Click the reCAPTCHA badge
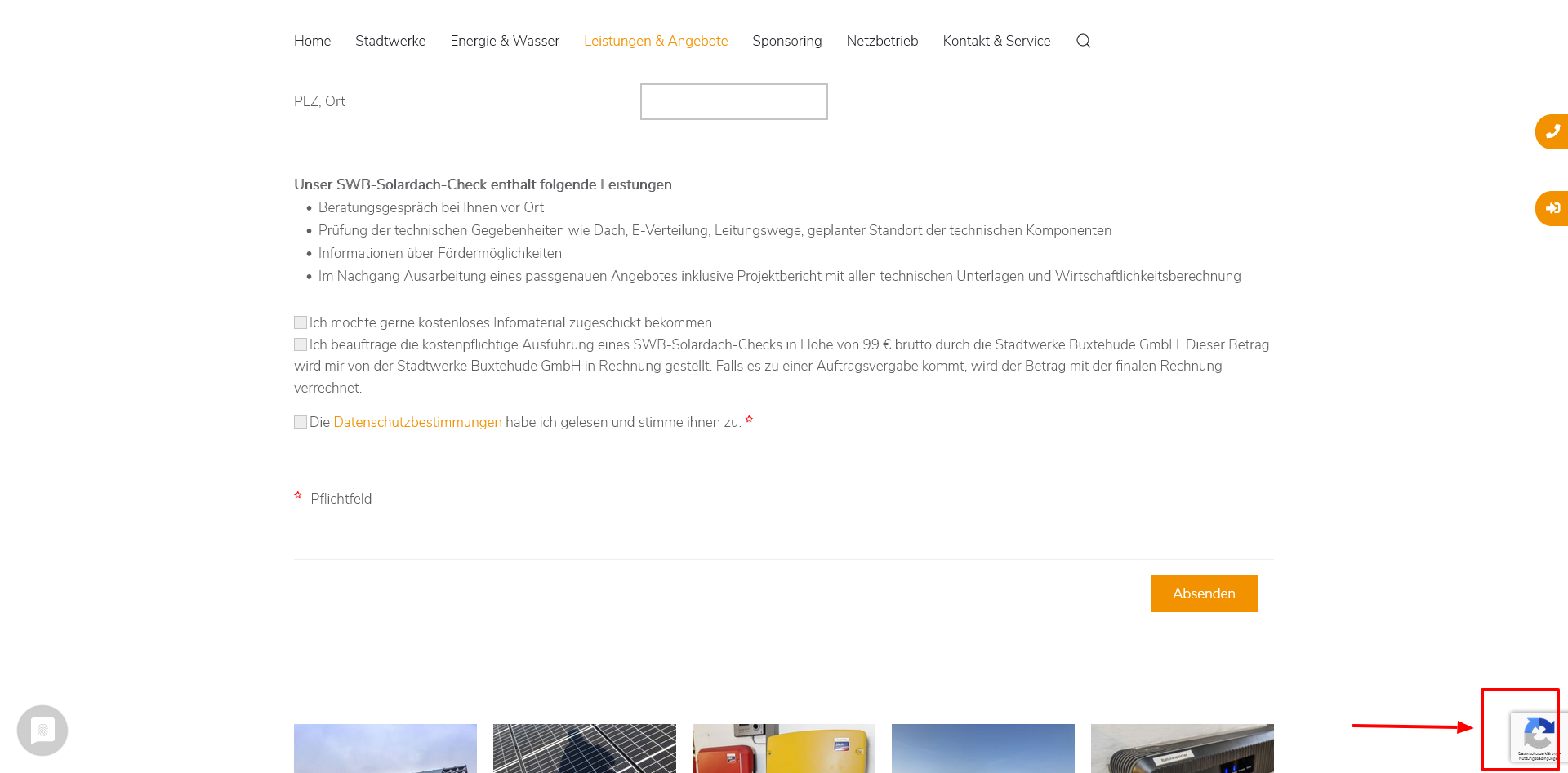 (1539, 737)
